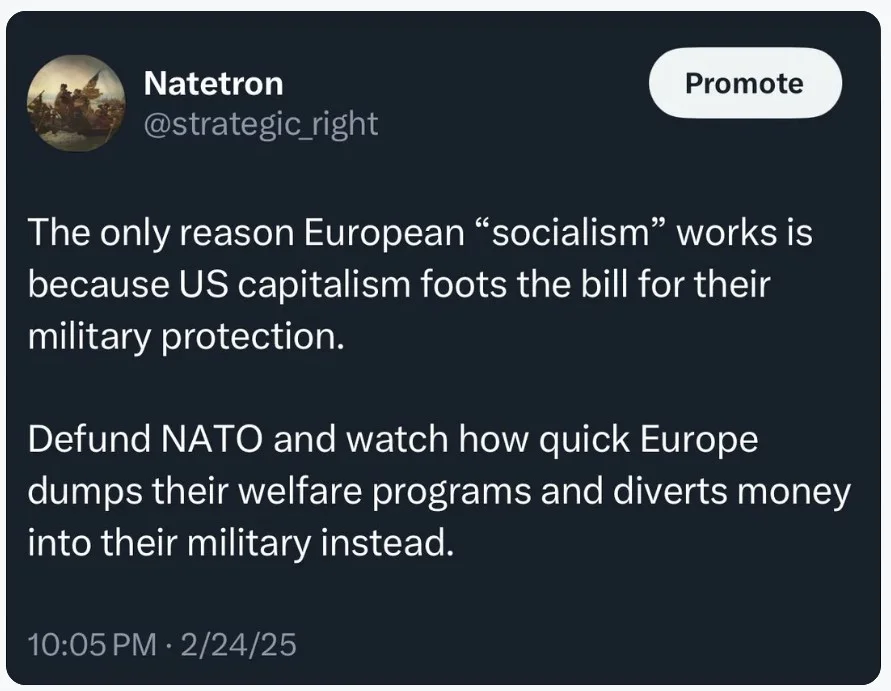Open the @strategic_right handle link
Screen dimensions: 891x691
click(261, 124)
